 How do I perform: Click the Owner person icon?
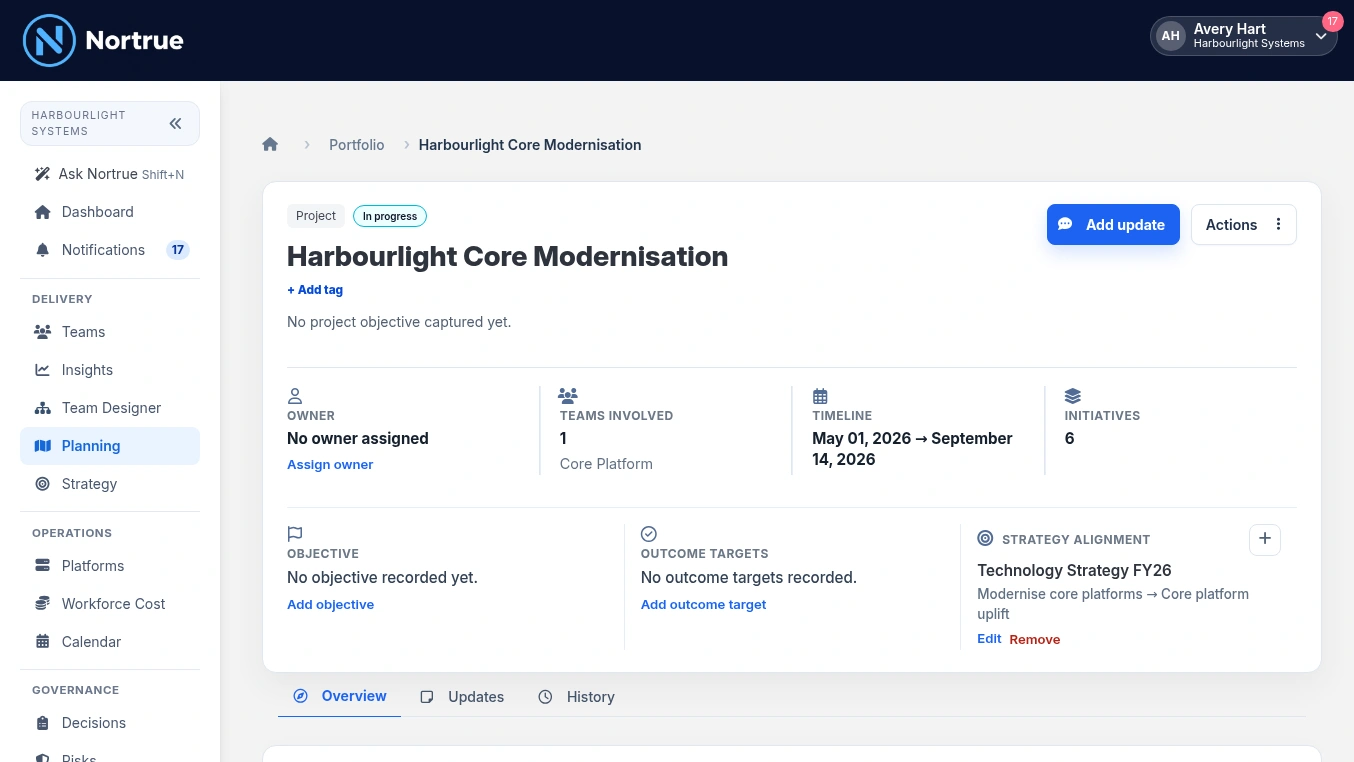click(295, 396)
